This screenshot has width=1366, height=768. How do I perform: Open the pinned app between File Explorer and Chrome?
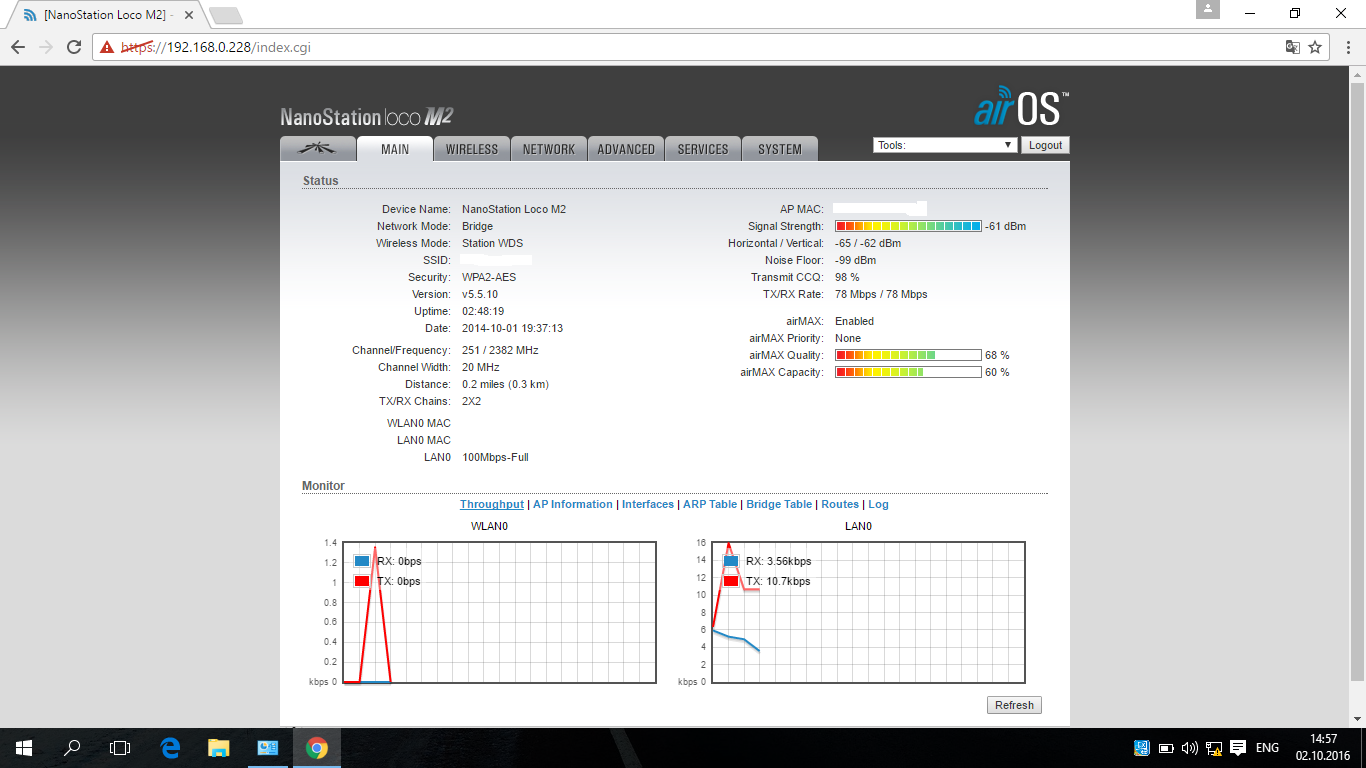(267, 747)
